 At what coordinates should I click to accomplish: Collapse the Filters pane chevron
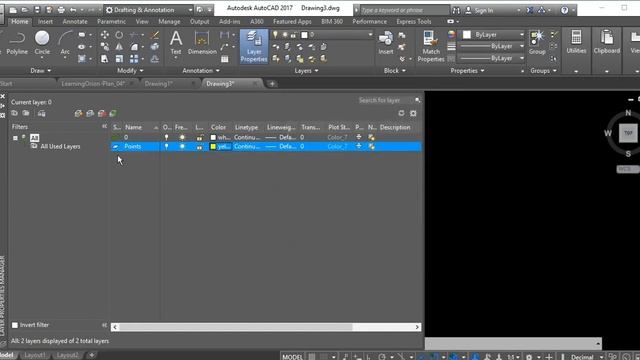click(104, 127)
